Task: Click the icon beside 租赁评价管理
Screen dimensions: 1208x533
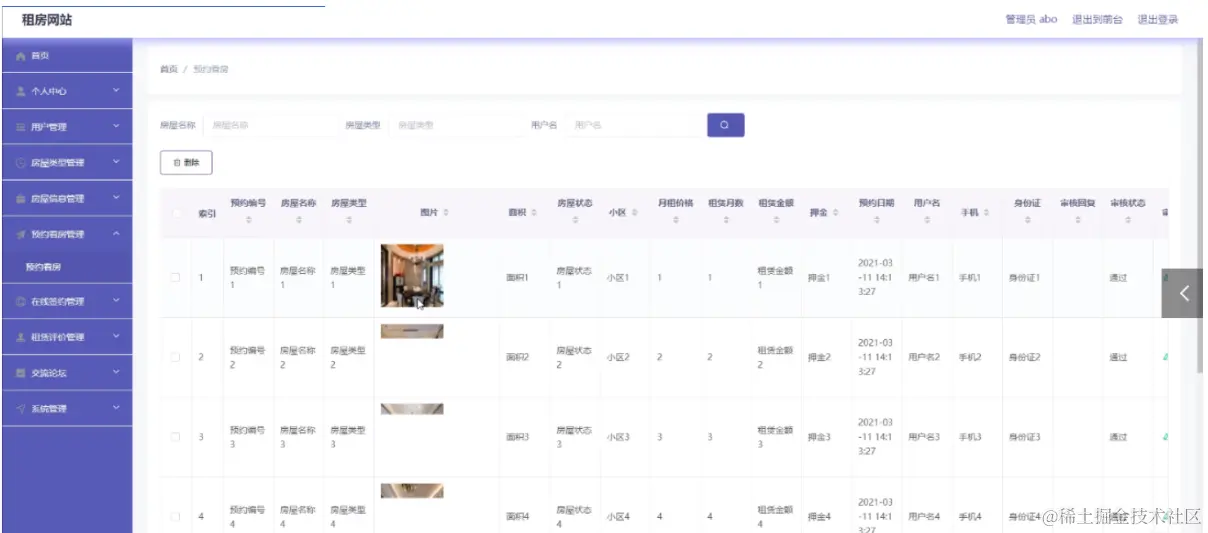Action: [x=21, y=337]
